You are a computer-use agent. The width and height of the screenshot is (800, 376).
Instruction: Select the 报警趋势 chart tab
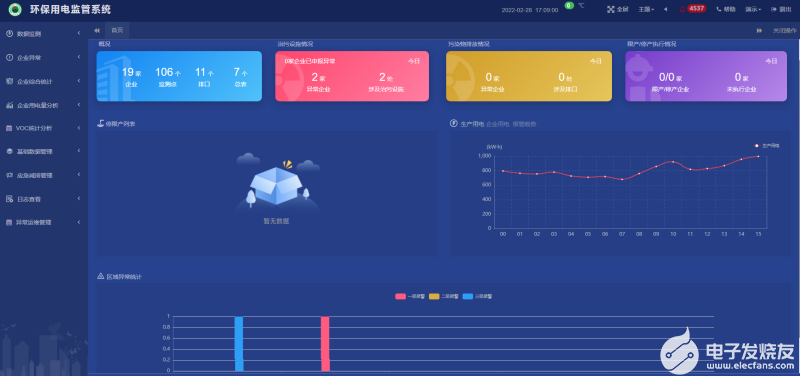click(524, 124)
